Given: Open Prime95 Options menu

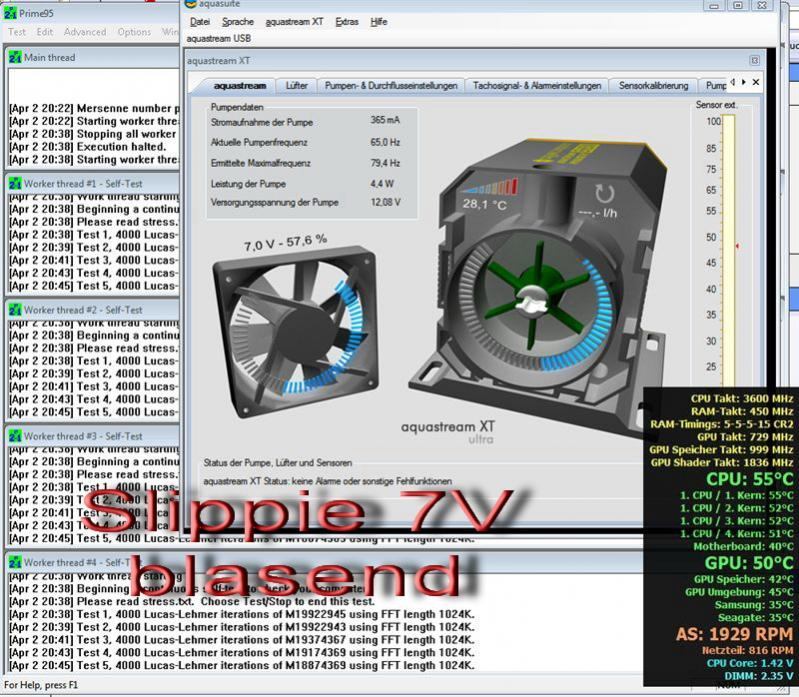Looking at the screenshot, I should point(134,32).
